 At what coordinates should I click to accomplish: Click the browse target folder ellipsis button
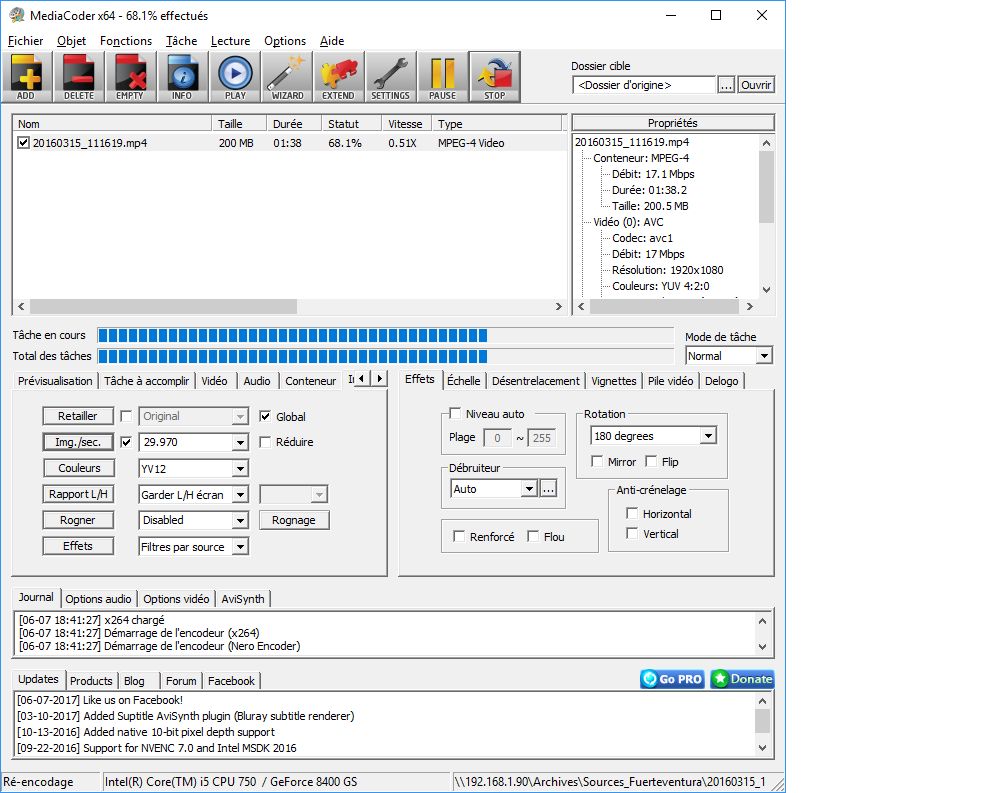726,85
